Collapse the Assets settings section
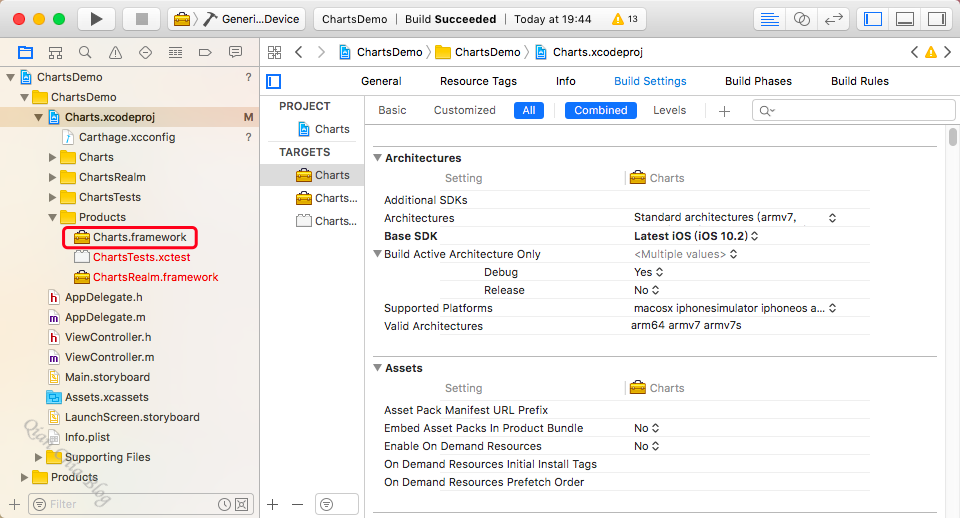The image size is (960, 518). coord(378,368)
